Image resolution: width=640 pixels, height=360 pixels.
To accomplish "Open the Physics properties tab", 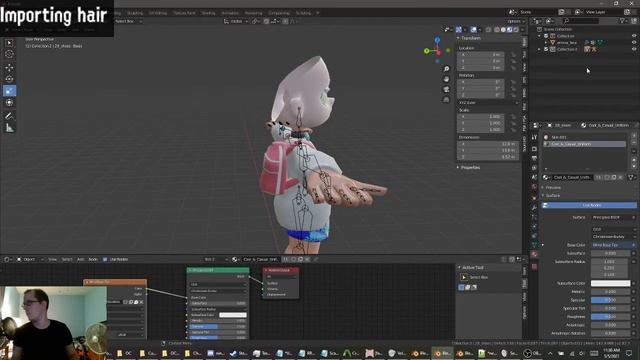I will click(x=534, y=226).
